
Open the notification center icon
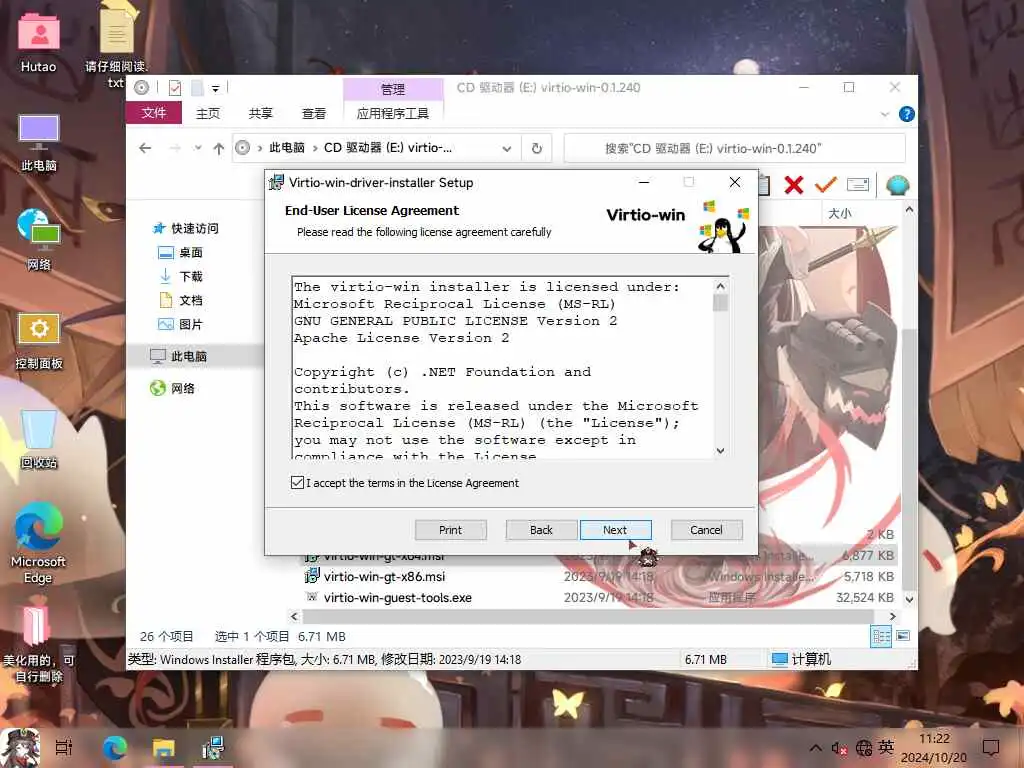[991, 748]
